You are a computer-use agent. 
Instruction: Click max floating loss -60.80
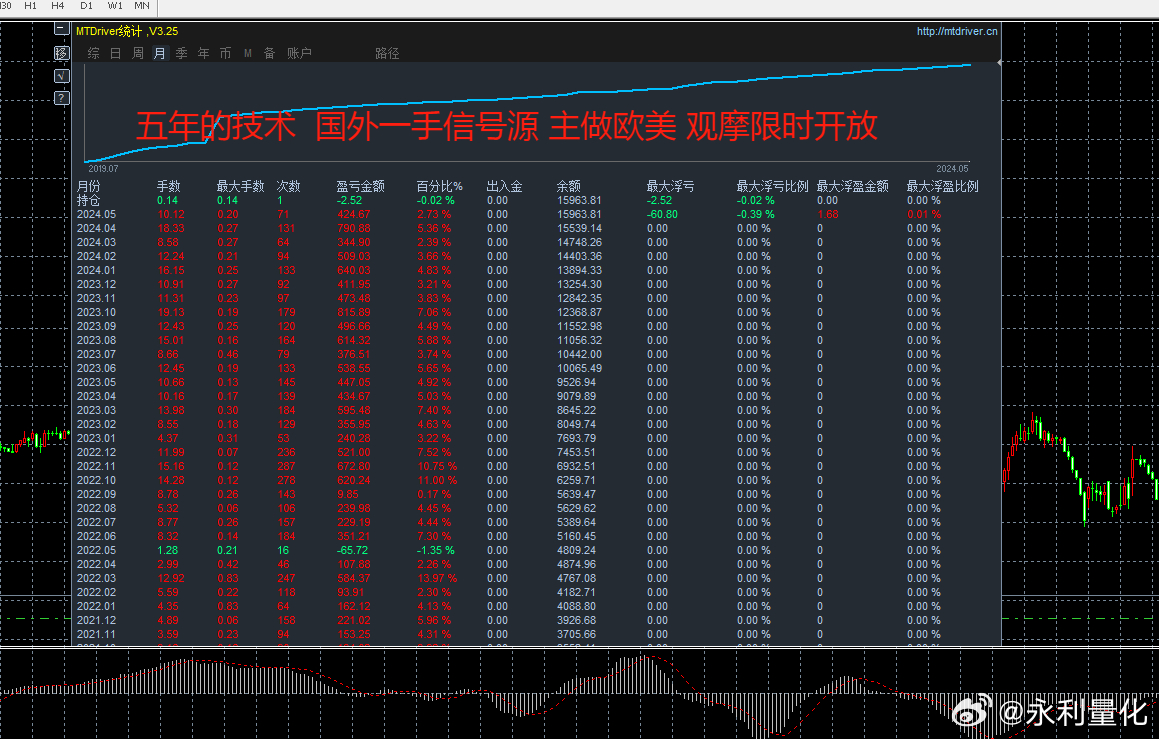(662, 214)
